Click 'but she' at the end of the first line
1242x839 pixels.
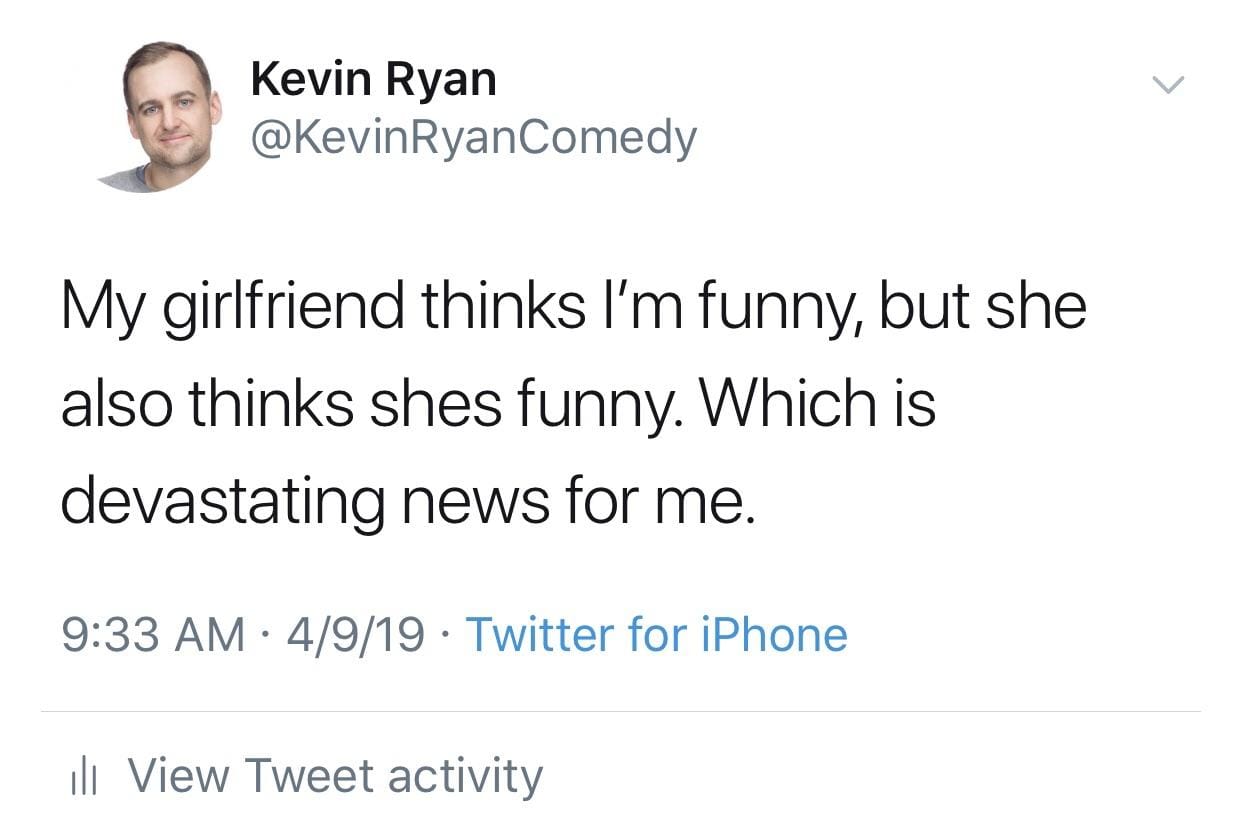pyautogui.click(x=982, y=306)
